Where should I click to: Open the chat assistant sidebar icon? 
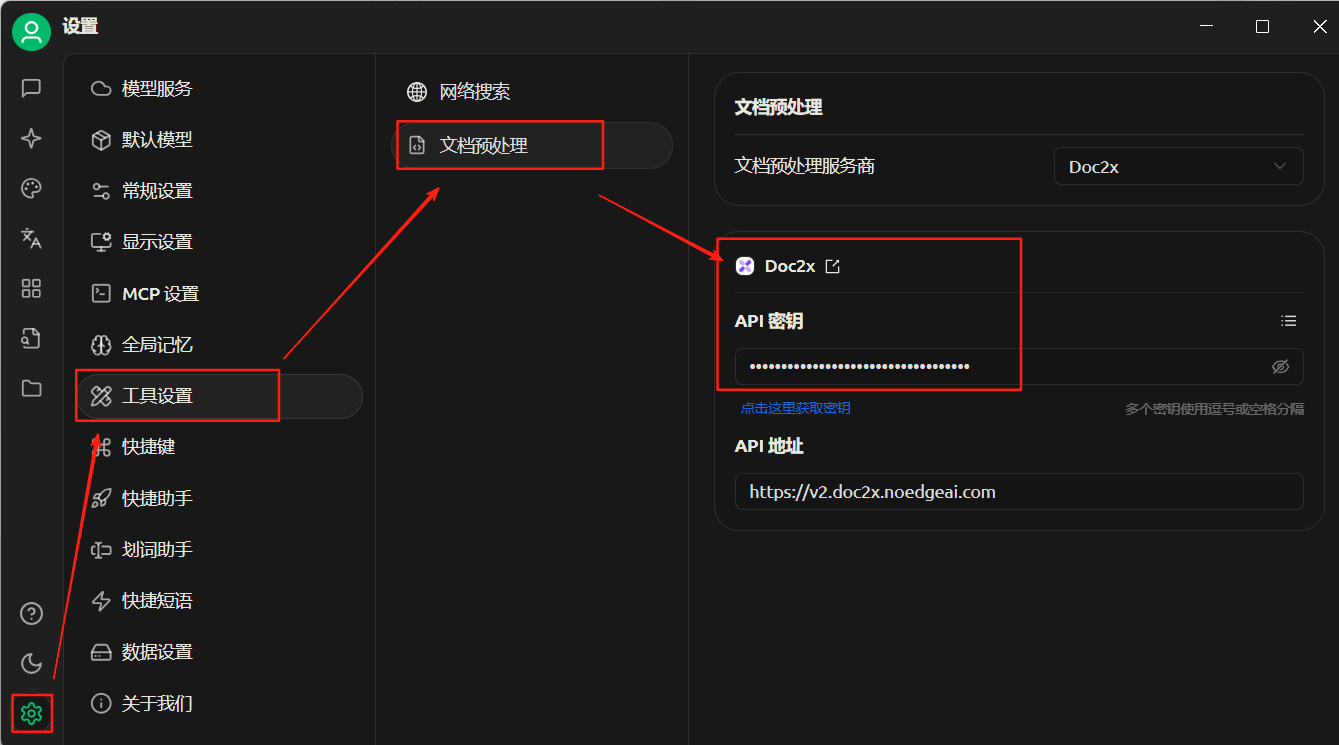click(31, 88)
